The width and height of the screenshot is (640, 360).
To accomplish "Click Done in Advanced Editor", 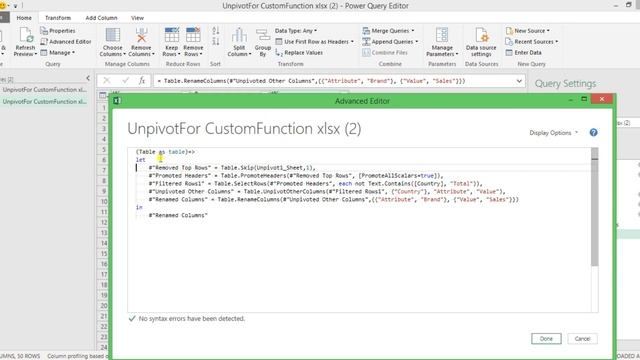I will [x=546, y=339].
